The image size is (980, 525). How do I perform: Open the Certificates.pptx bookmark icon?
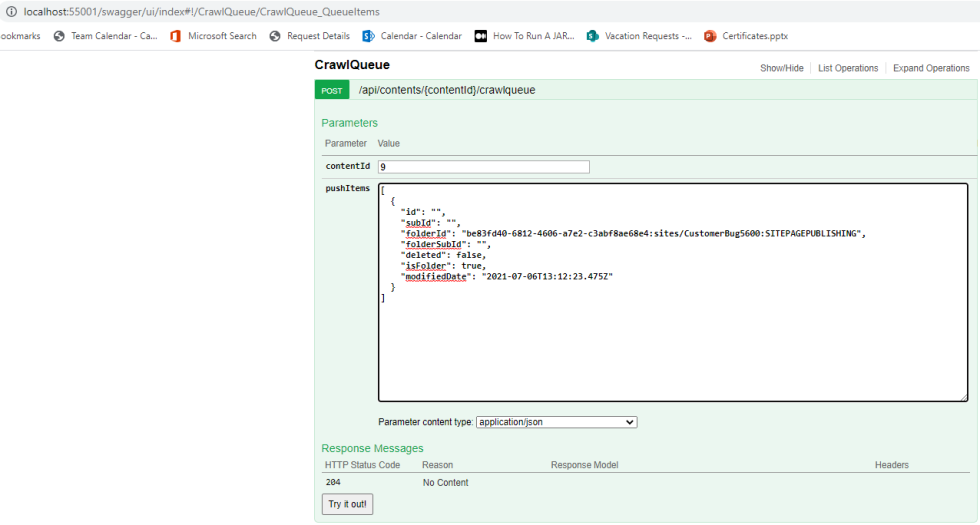coord(710,36)
